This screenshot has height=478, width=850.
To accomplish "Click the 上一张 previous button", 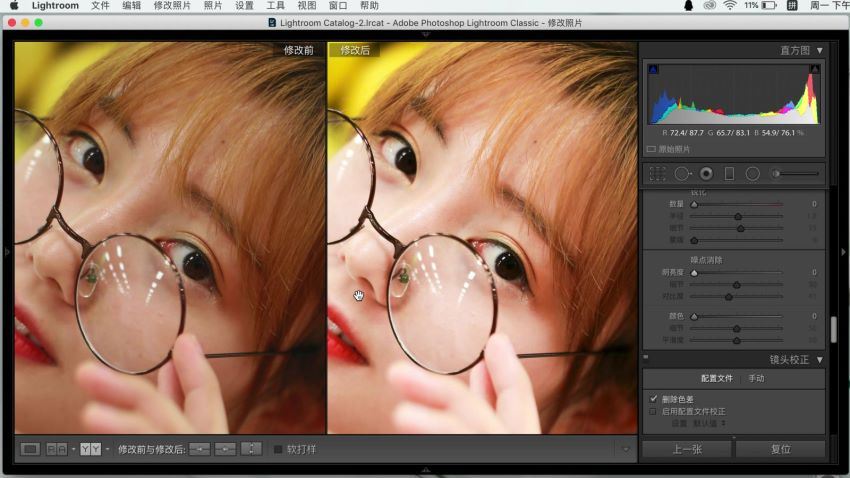I will (687, 449).
